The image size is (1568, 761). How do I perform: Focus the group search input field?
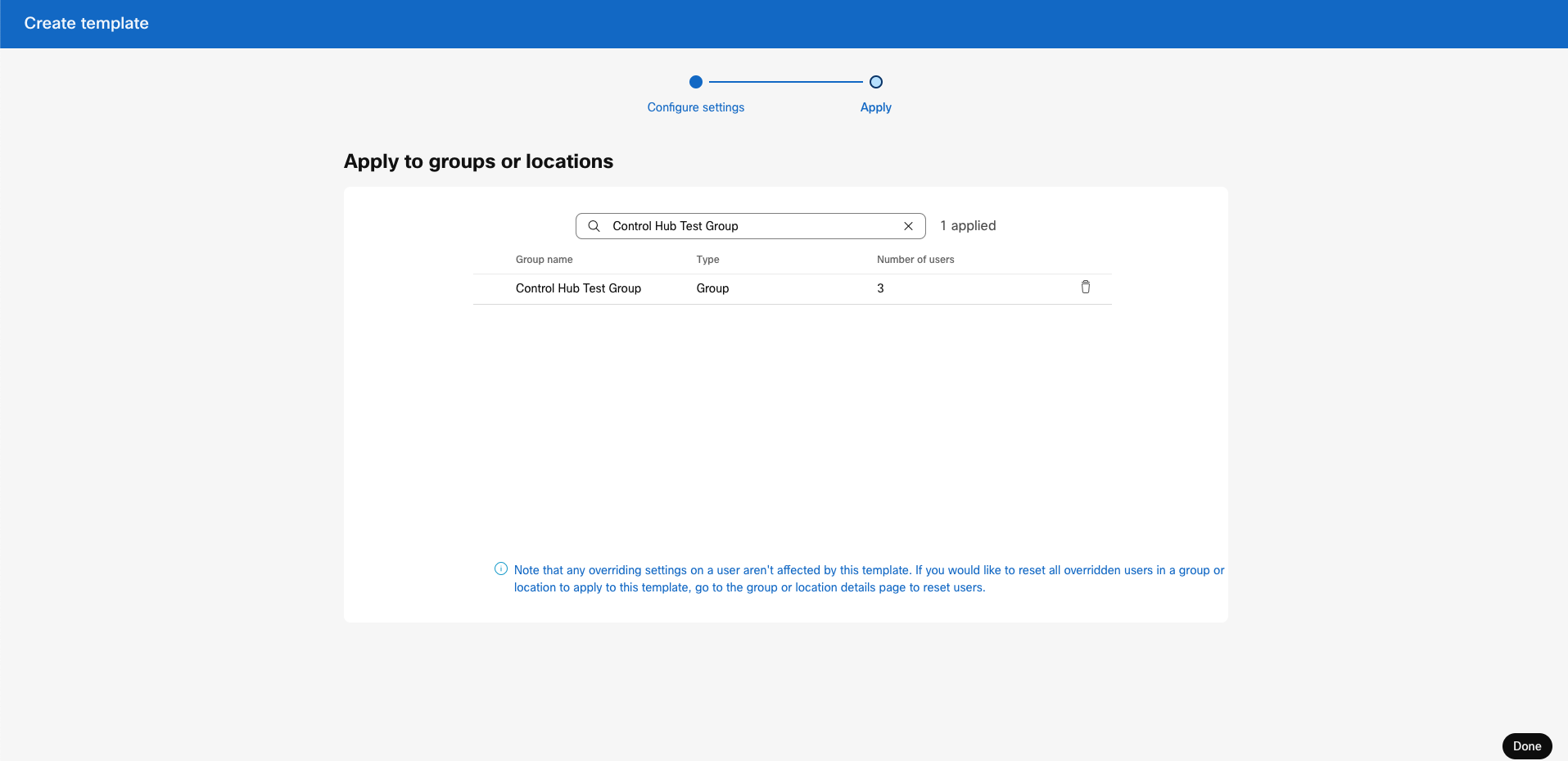tap(750, 226)
